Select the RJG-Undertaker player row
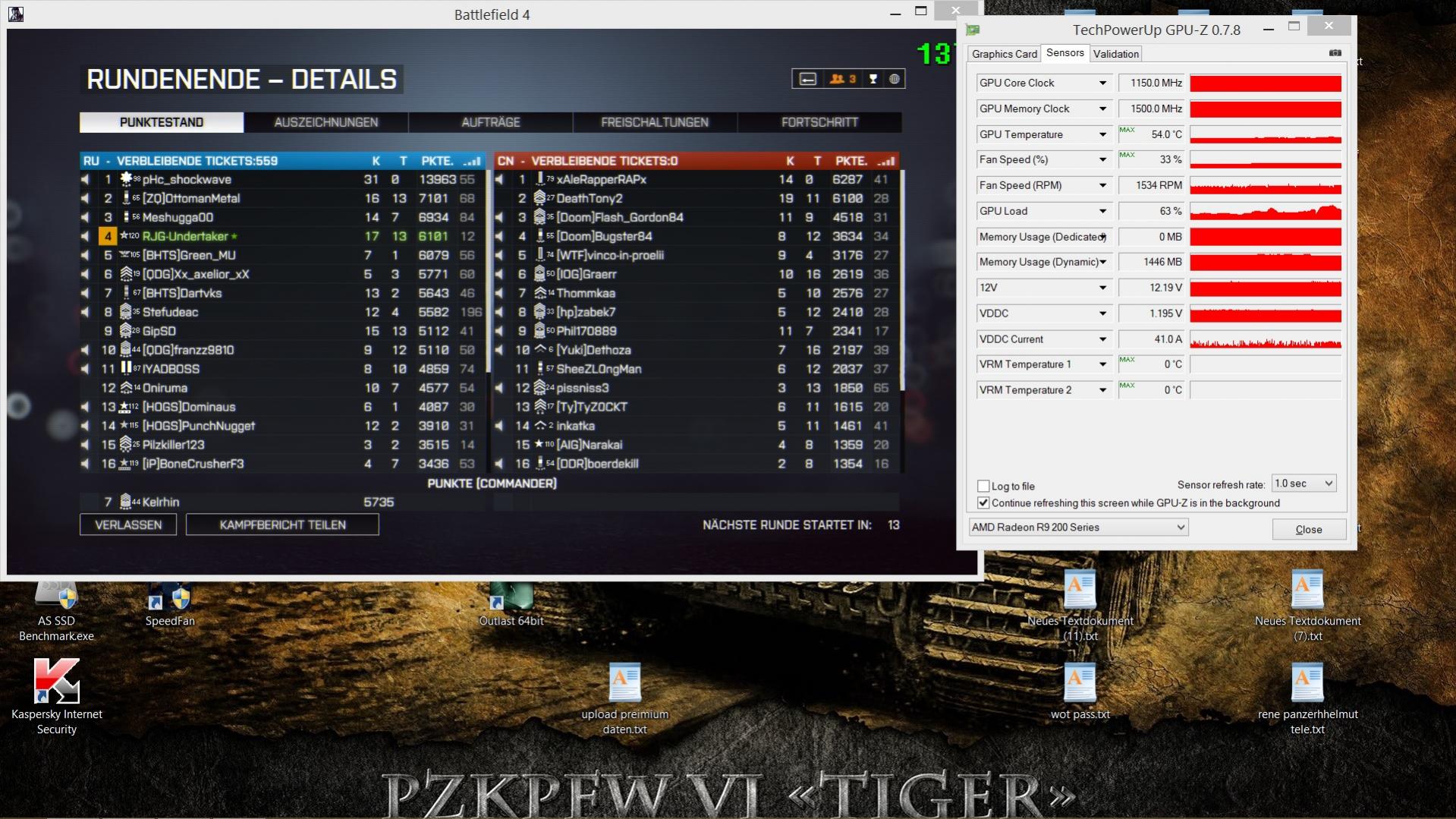This screenshot has width=1456, height=819. point(281,237)
